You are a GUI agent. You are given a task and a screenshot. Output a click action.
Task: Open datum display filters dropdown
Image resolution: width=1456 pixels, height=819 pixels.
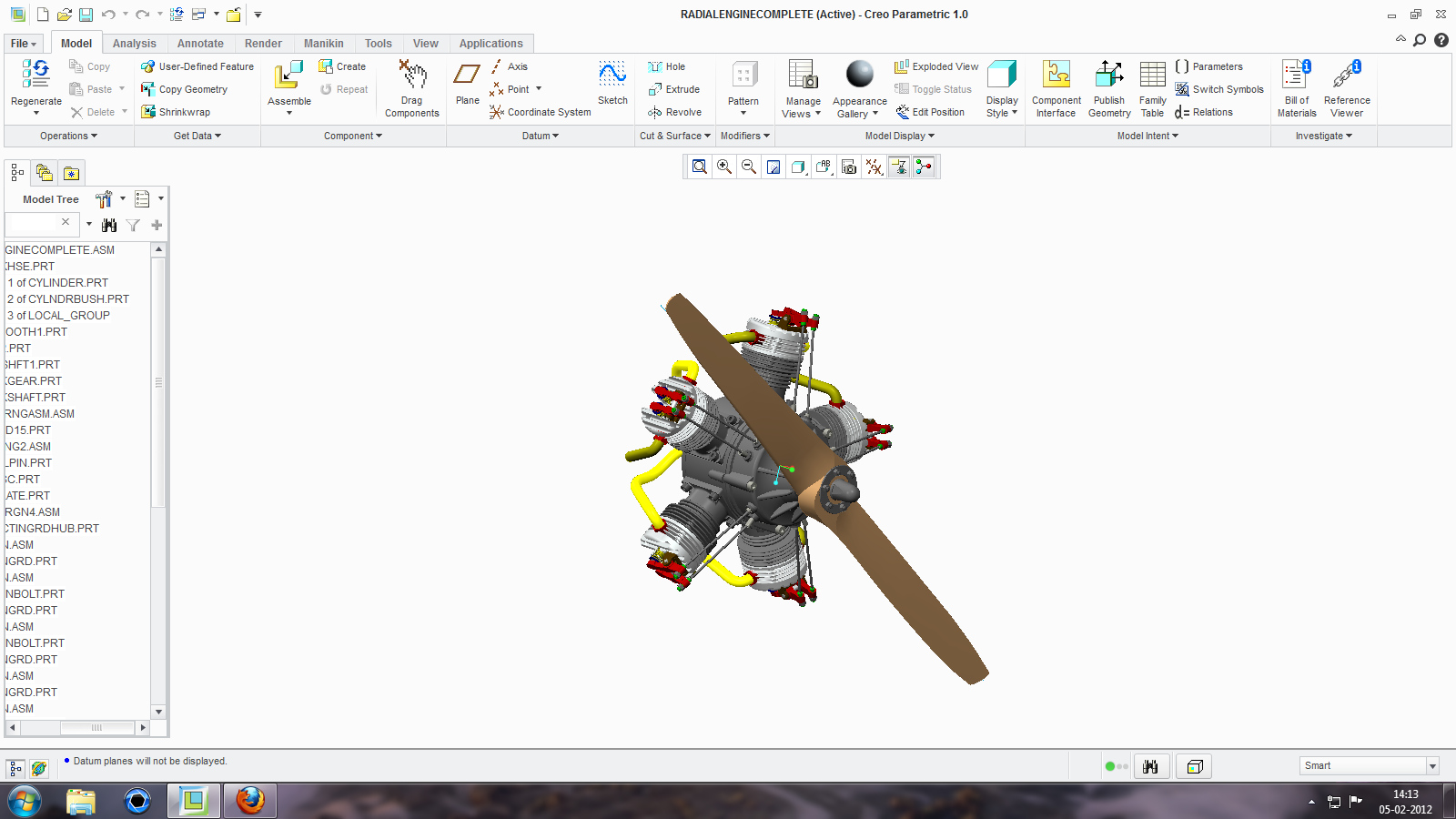click(874, 167)
